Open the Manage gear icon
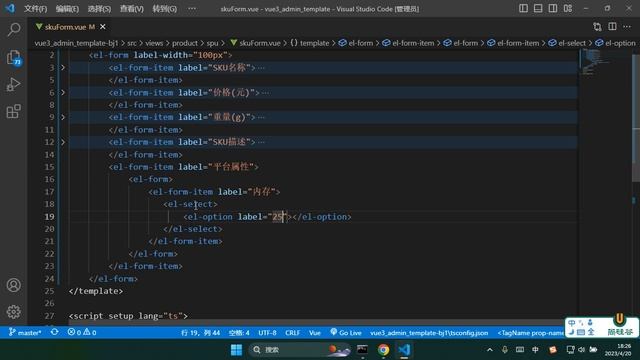The image size is (640, 360). (14, 312)
